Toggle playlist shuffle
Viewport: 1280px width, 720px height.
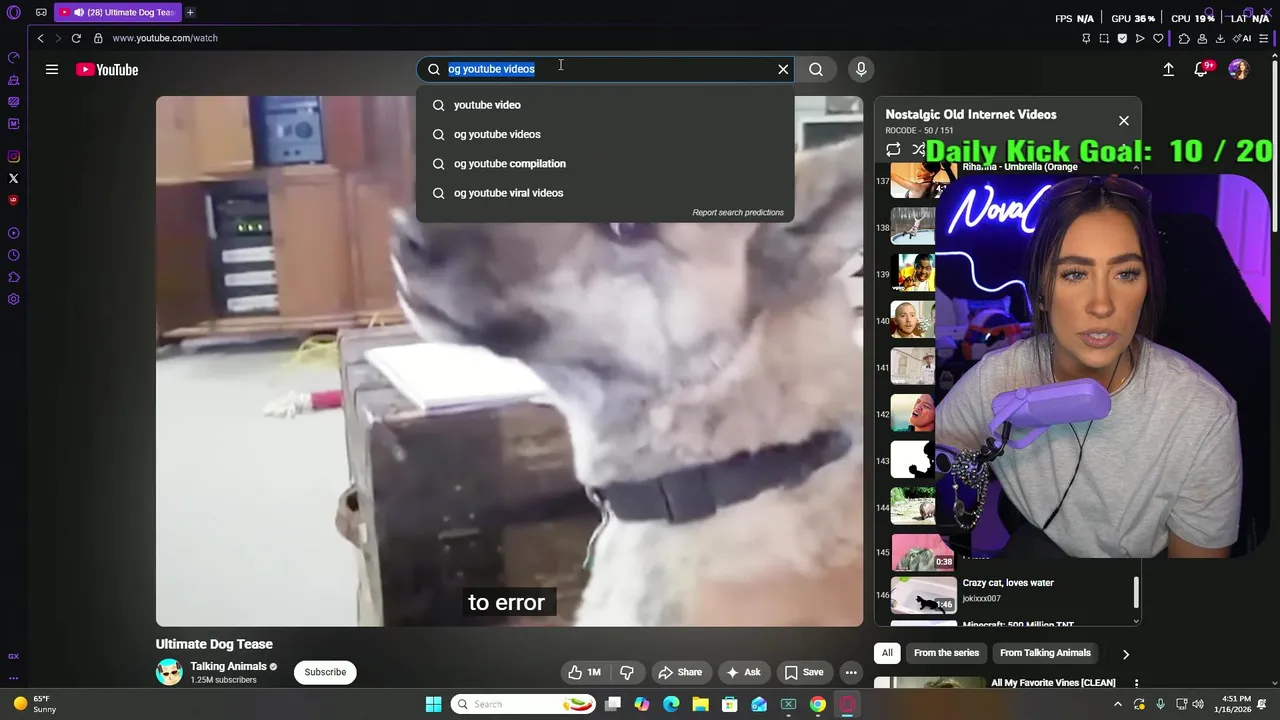coord(919,150)
